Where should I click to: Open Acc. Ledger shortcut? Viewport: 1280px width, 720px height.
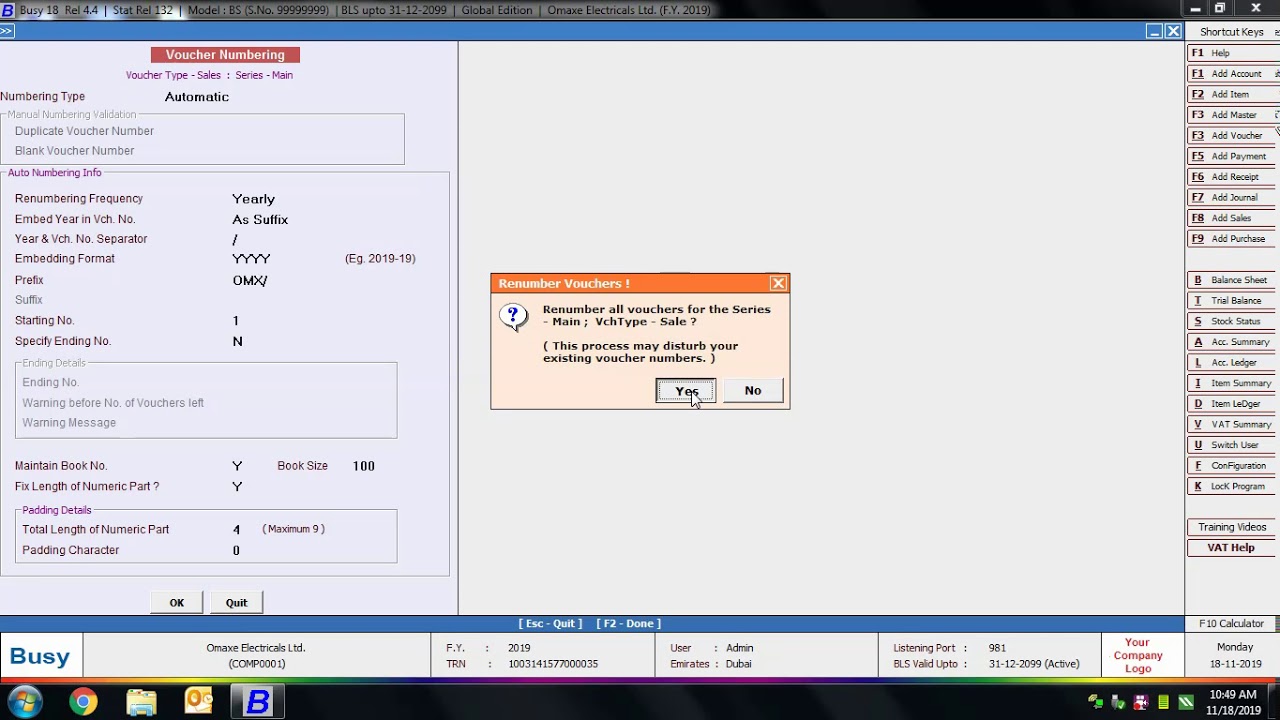1232,362
